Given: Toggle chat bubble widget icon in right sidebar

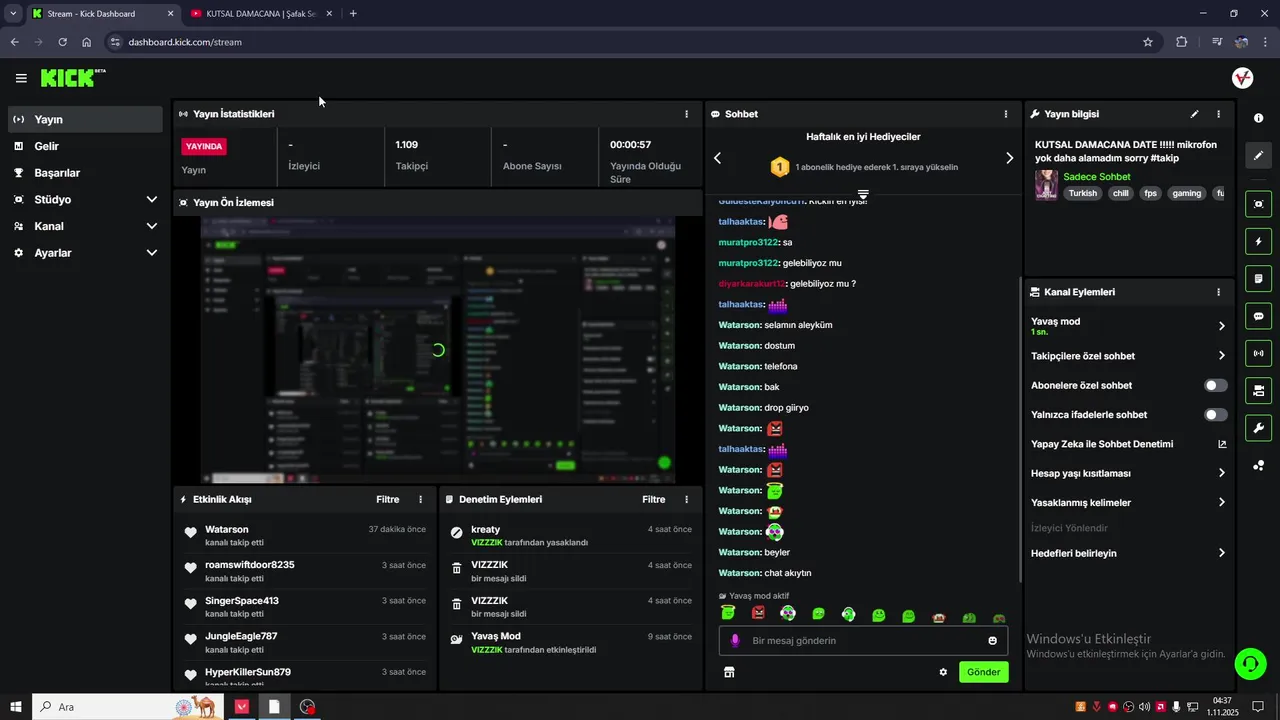Looking at the screenshot, I should (1258, 316).
